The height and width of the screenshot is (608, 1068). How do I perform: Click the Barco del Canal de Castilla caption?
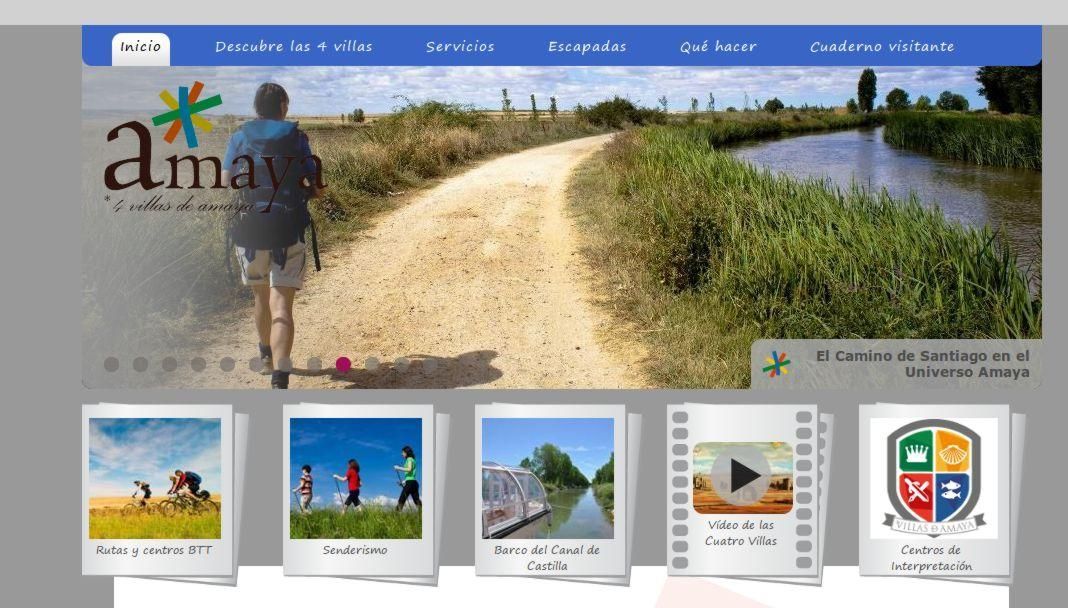(547, 558)
